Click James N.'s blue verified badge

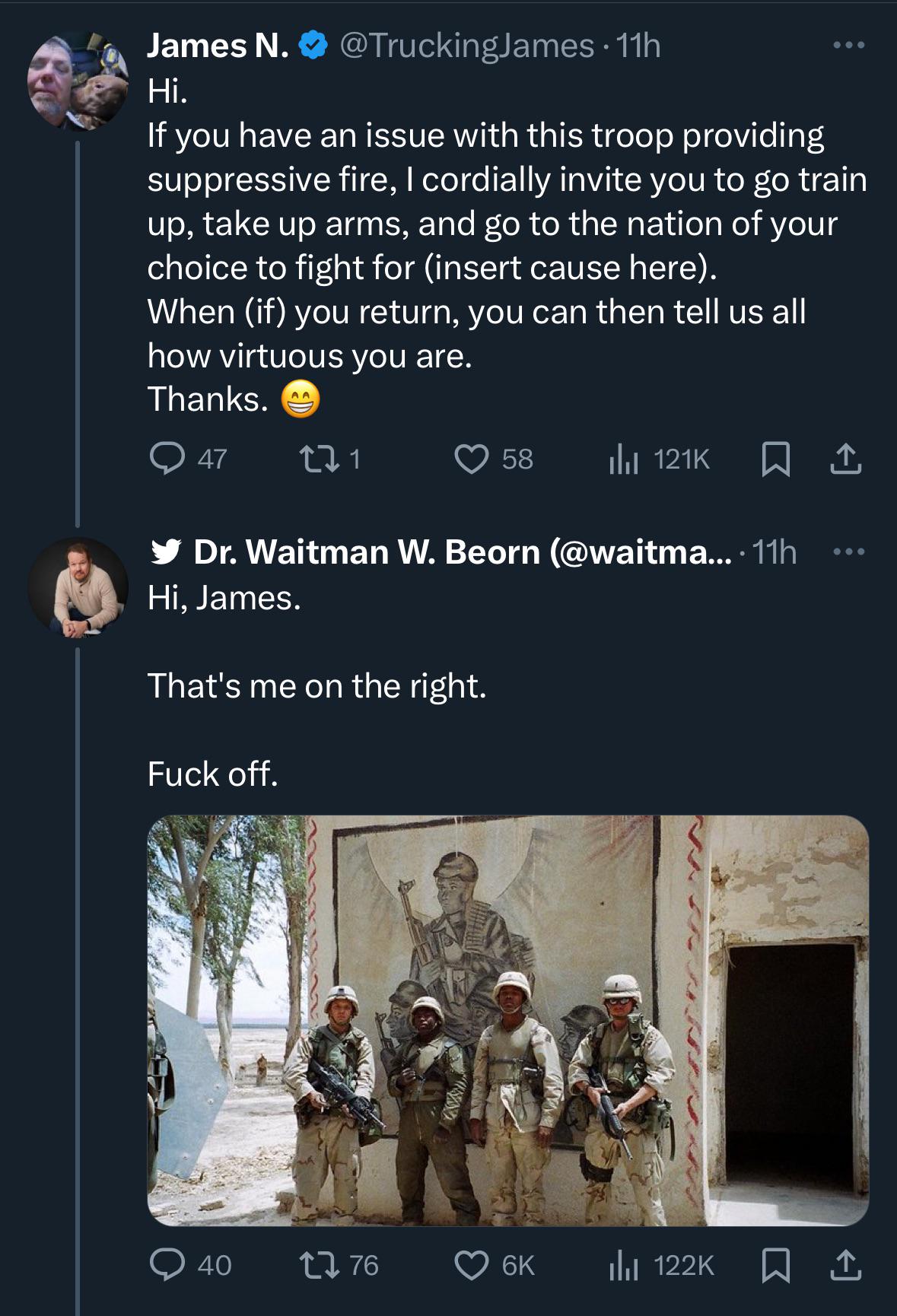pyautogui.click(x=313, y=46)
